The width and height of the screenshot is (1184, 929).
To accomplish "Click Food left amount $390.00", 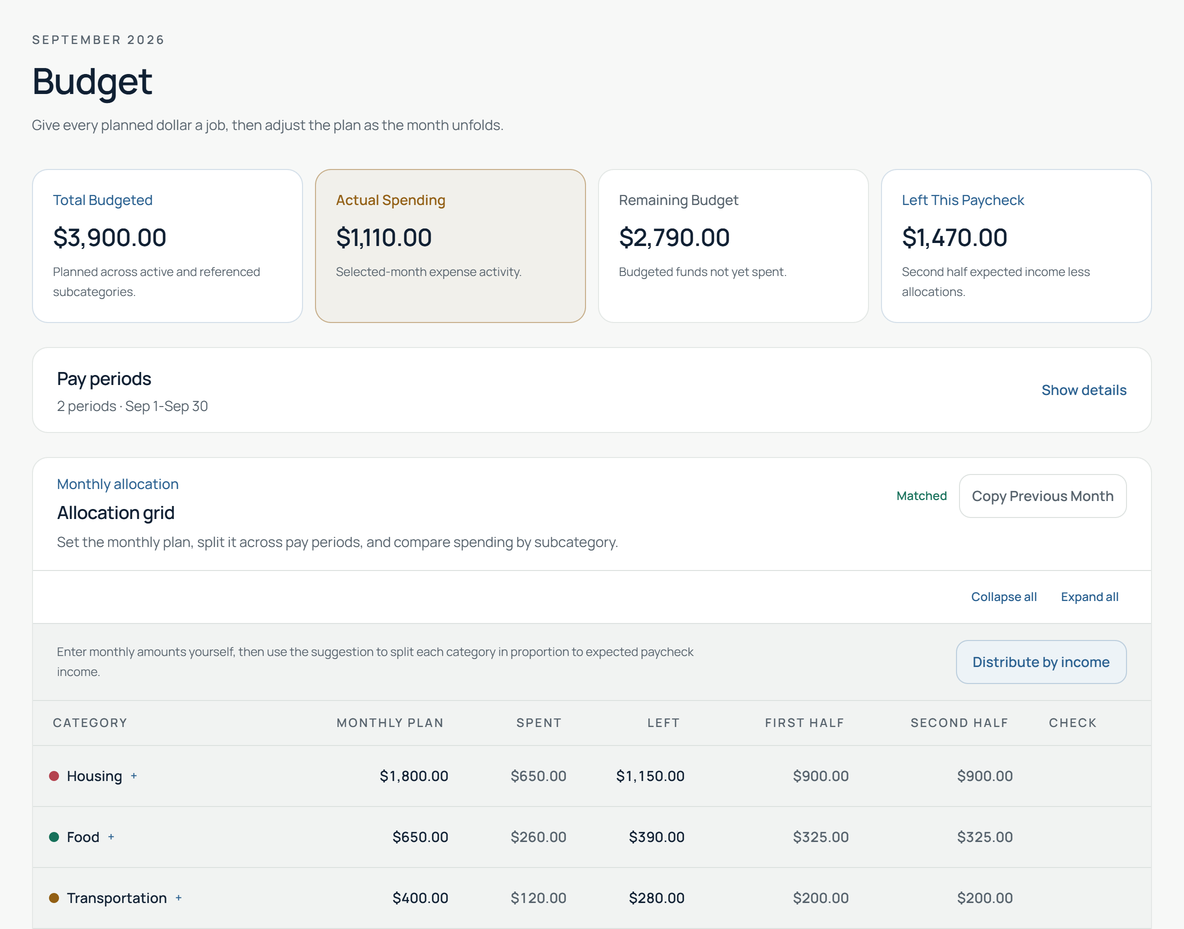I will (656, 837).
